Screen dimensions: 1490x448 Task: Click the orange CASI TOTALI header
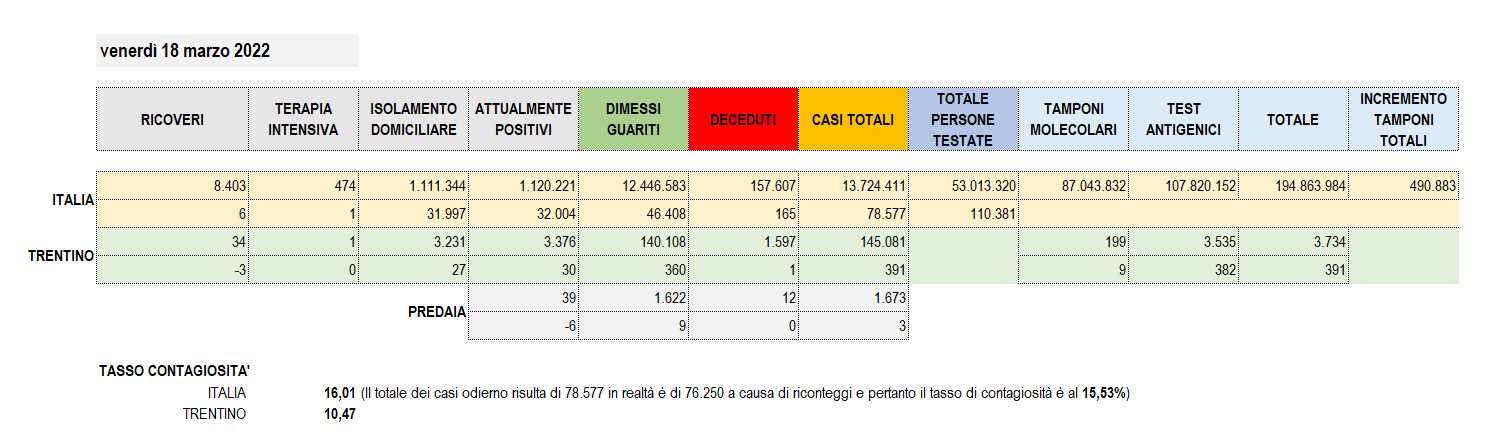tap(853, 120)
